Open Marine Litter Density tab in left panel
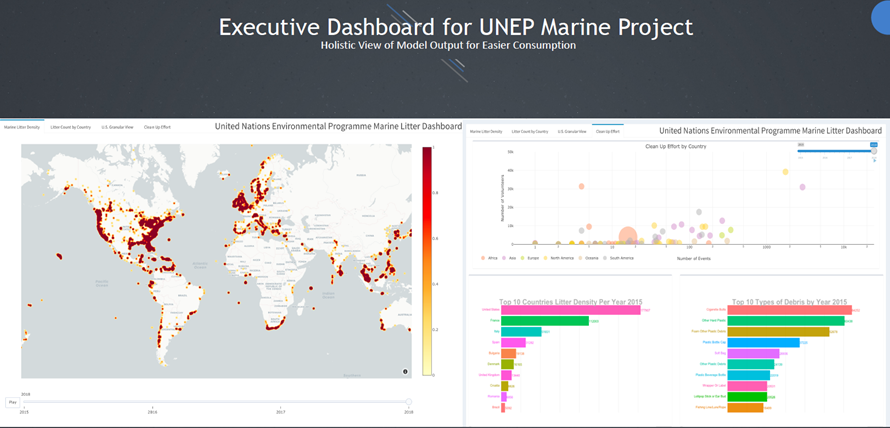Screen dimensions: 890x428 pyautogui.click(x=21, y=128)
